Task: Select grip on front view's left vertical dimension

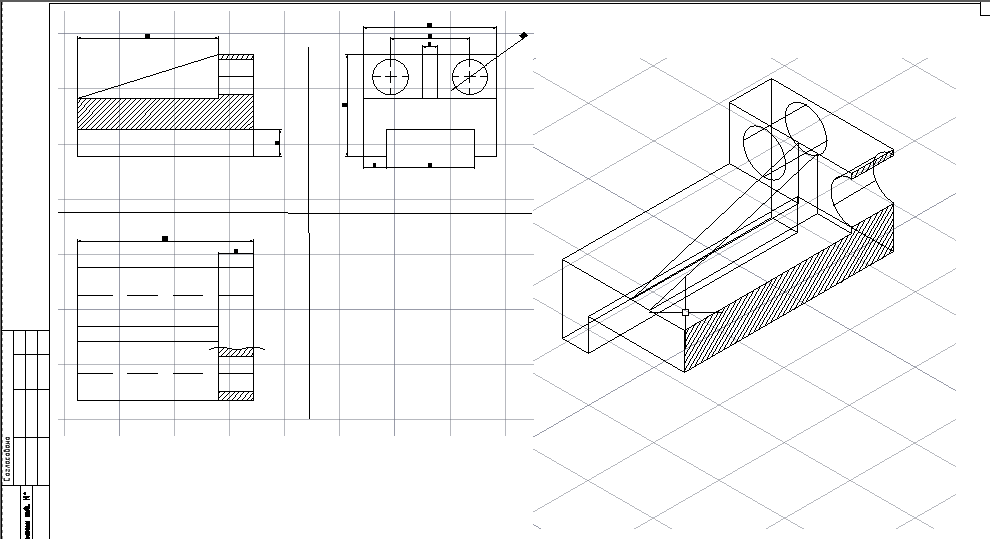Action: pyautogui.click(x=345, y=104)
